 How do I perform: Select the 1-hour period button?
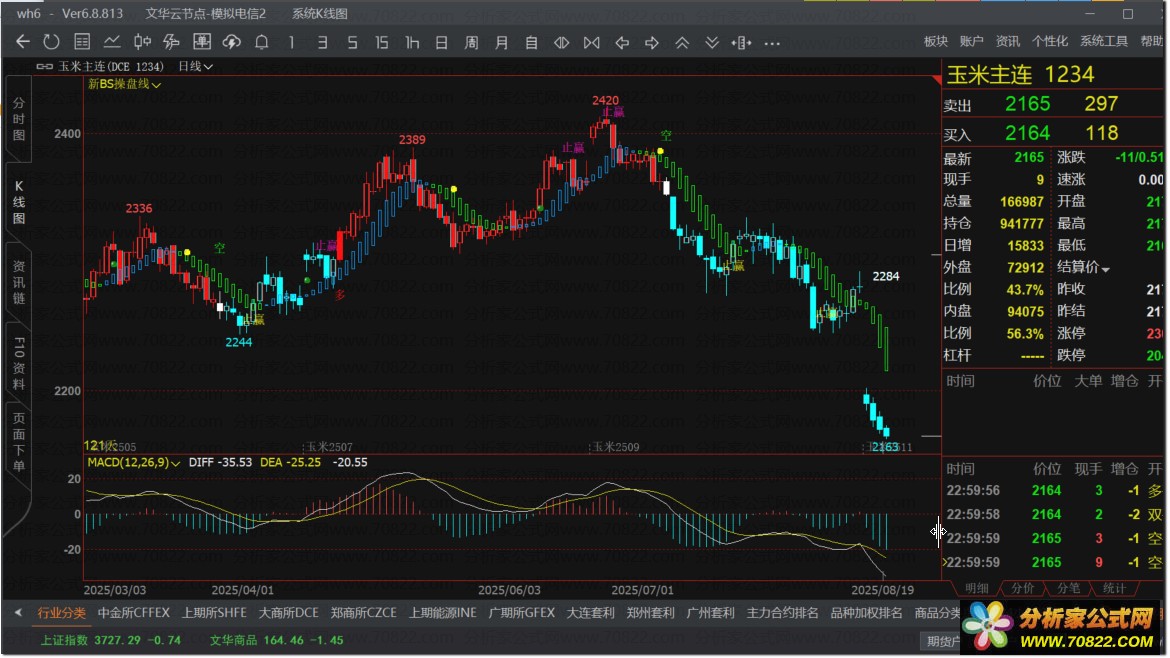(x=411, y=43)
